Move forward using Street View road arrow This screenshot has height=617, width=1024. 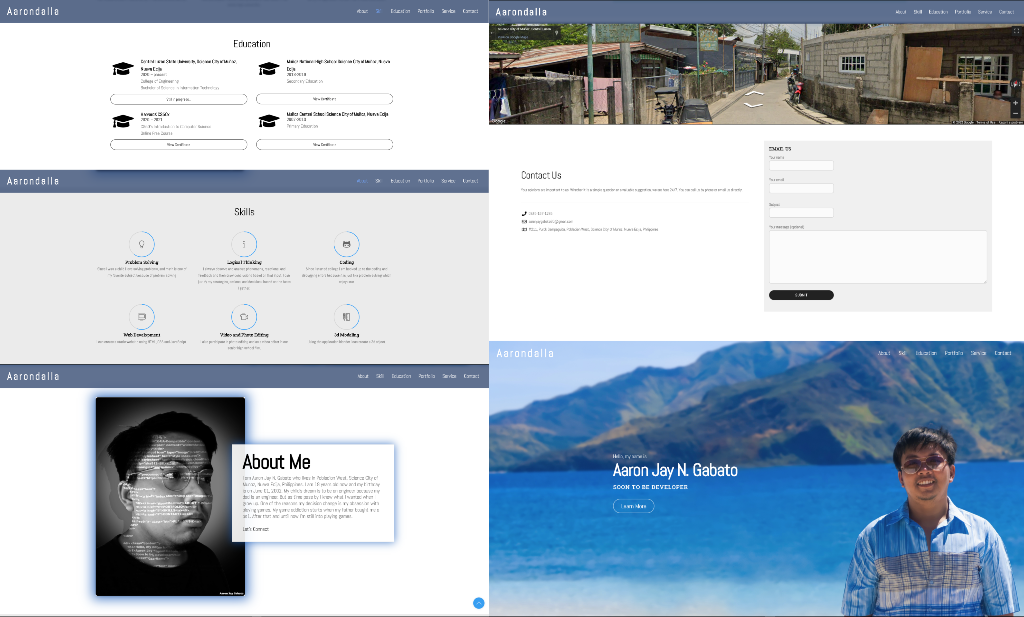tap(754, 94)
